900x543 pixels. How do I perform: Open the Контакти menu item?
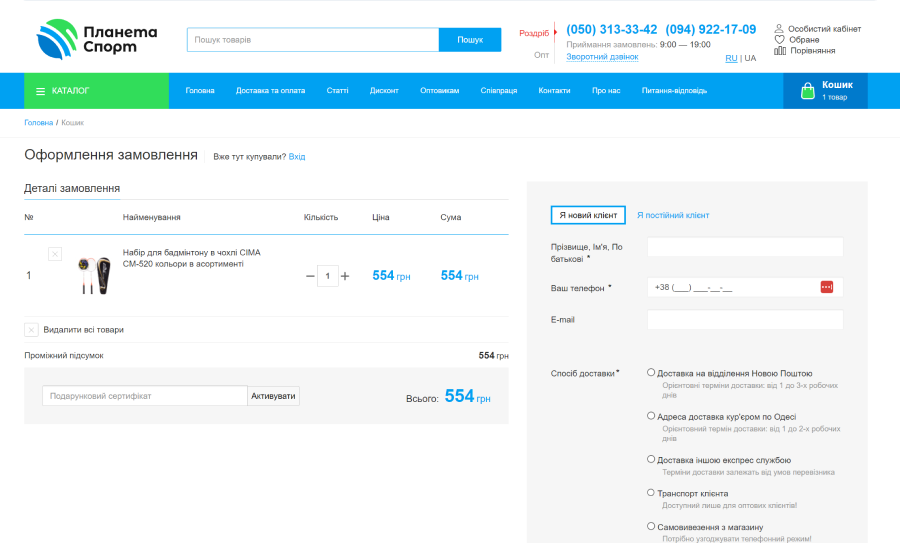tap(554, 91)
